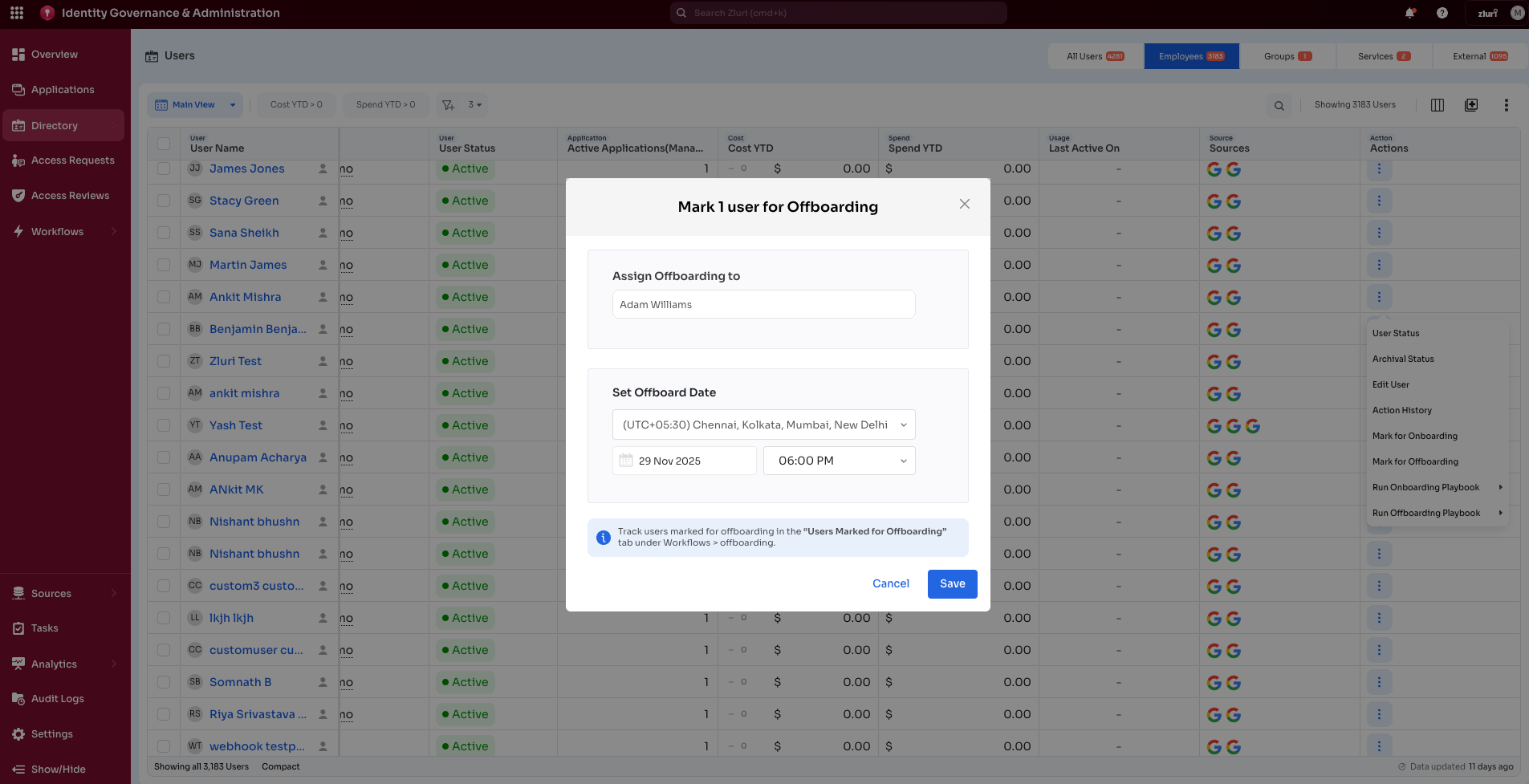Switch to the Services tab
Image resolution: width=1529 pixels, height=784 pixels.
point(1384,56)
